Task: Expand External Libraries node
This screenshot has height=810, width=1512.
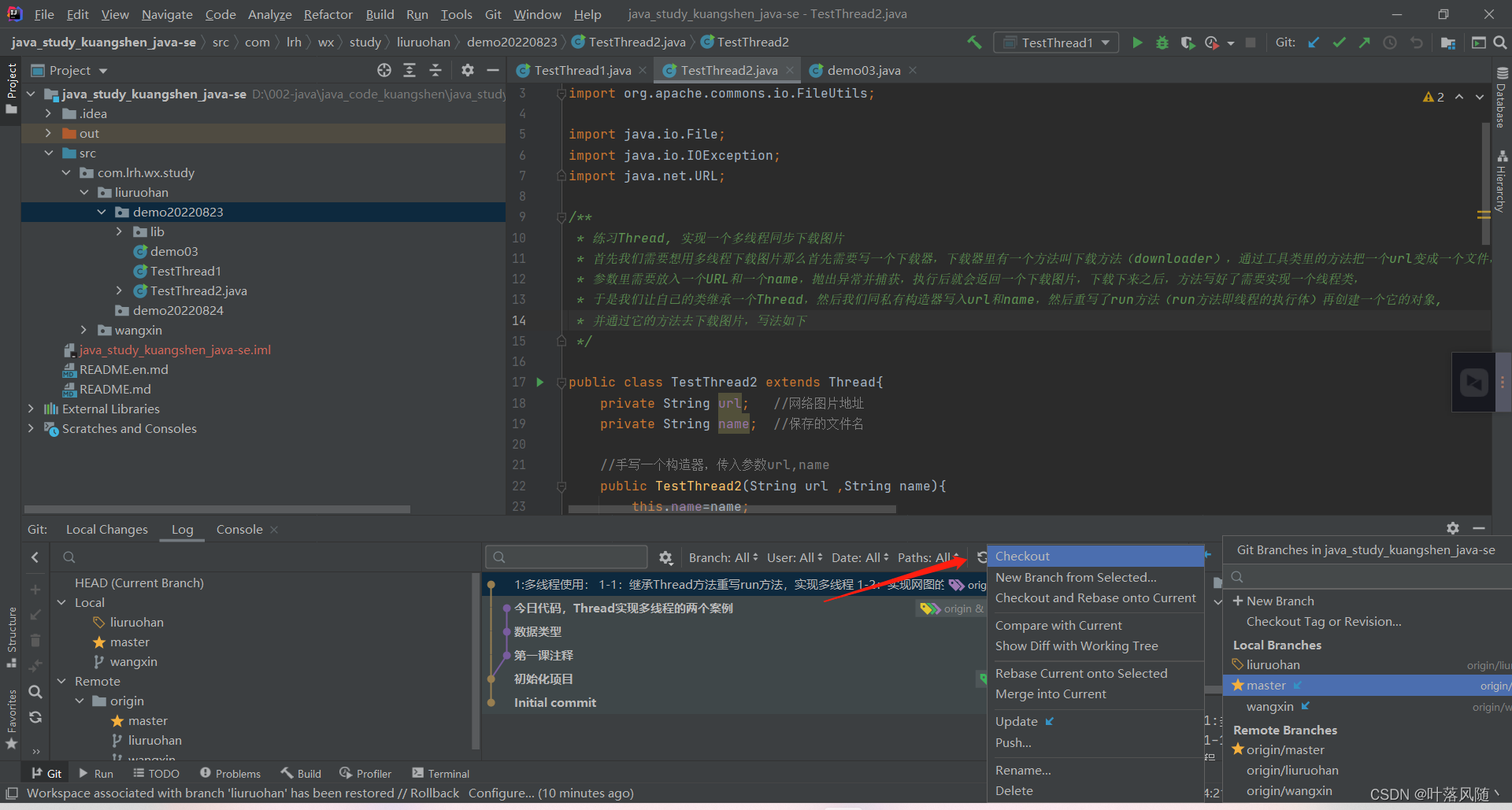Action: pos(31,409)
